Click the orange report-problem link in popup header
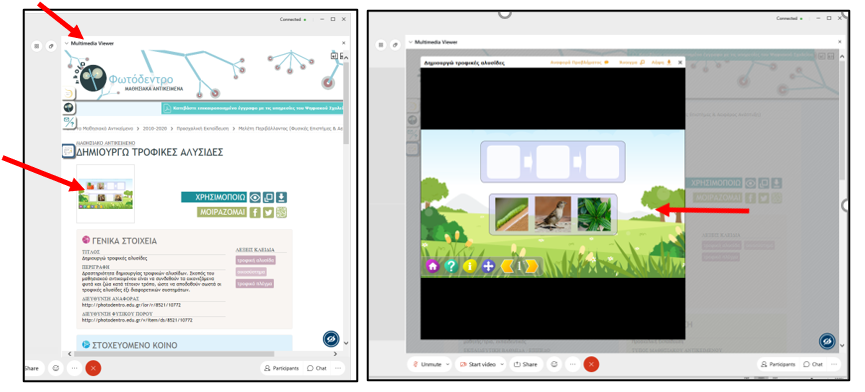The height and width of the screenshot is (392, 865). click(579, 62)
